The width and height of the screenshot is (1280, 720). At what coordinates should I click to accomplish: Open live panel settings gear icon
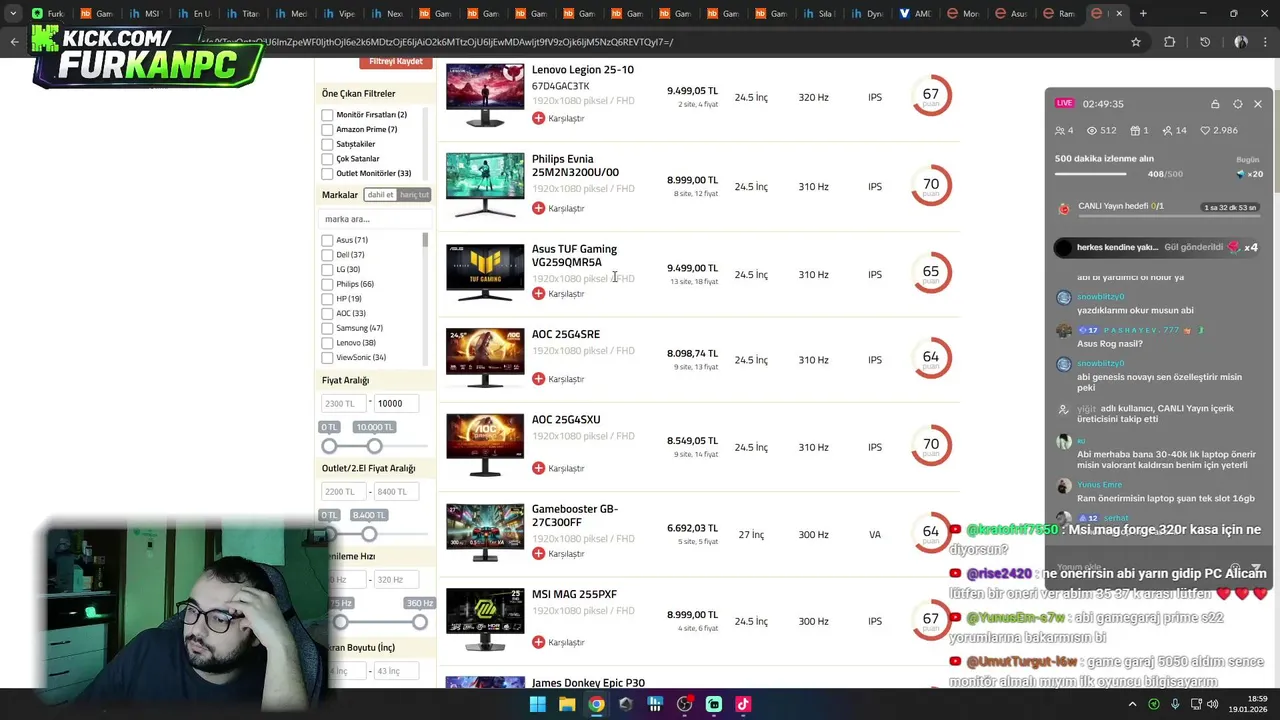[x=1238, y=104]
